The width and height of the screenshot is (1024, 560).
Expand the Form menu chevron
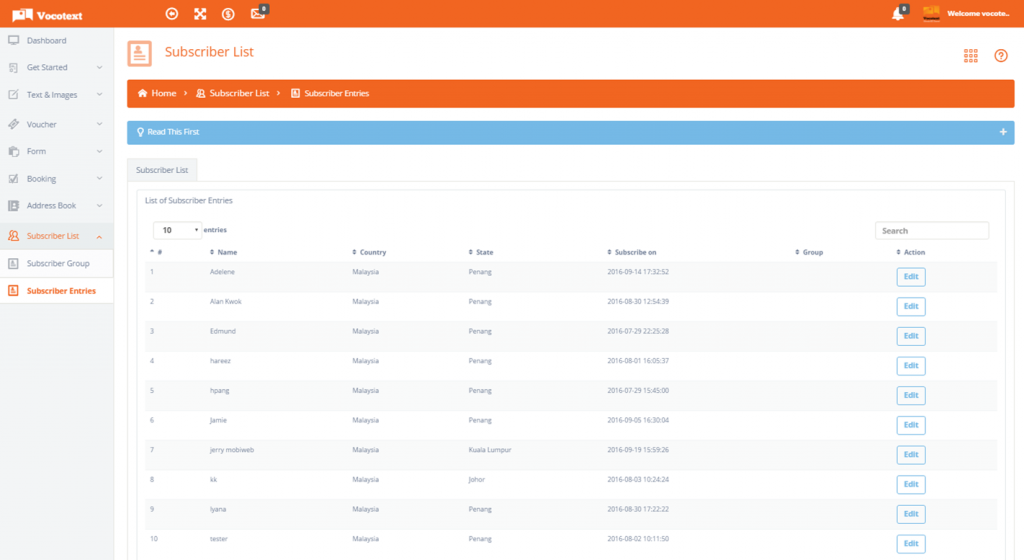pos(99,151)
